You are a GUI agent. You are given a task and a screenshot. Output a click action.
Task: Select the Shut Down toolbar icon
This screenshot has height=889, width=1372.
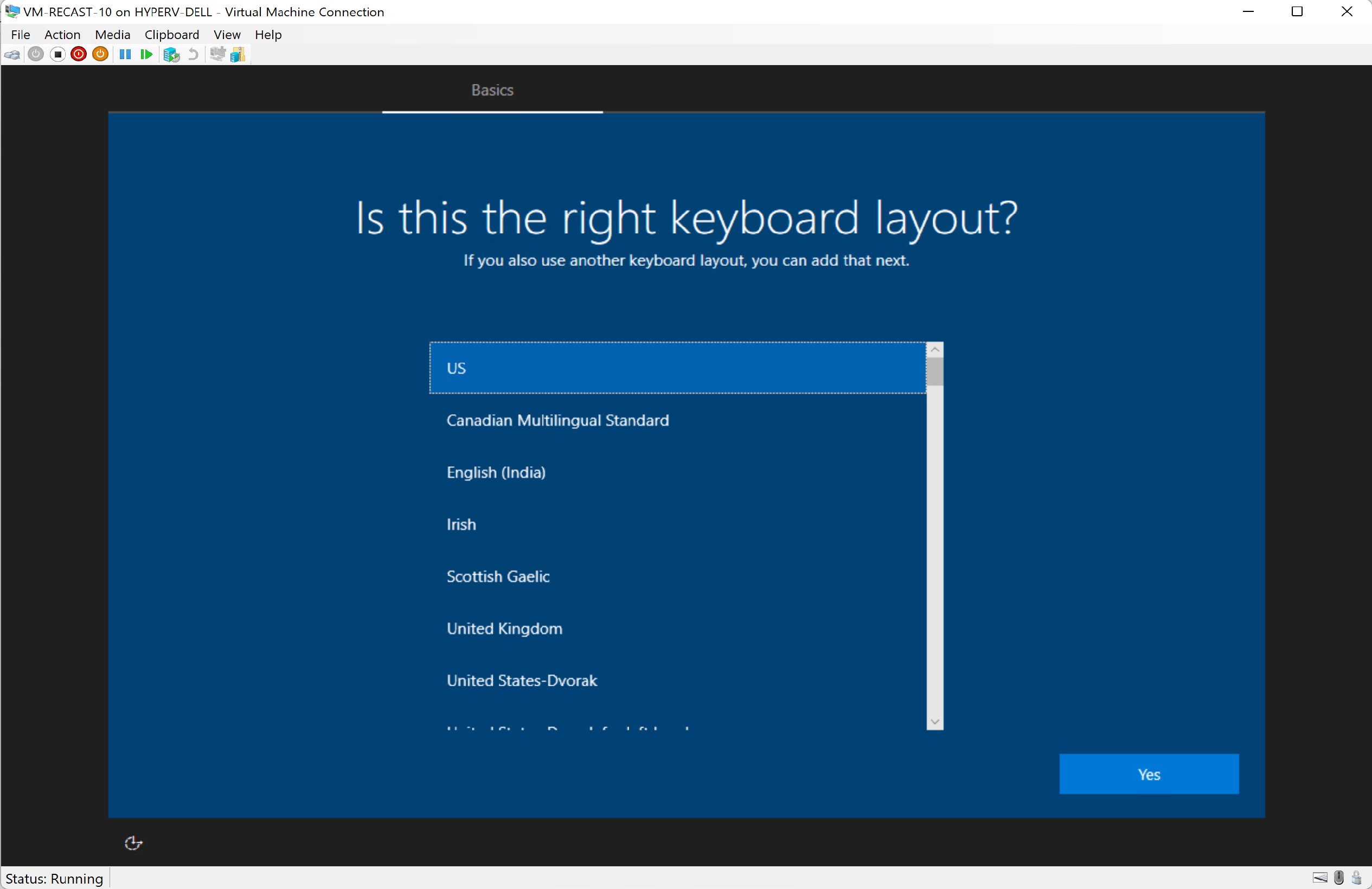click(79, 54)
